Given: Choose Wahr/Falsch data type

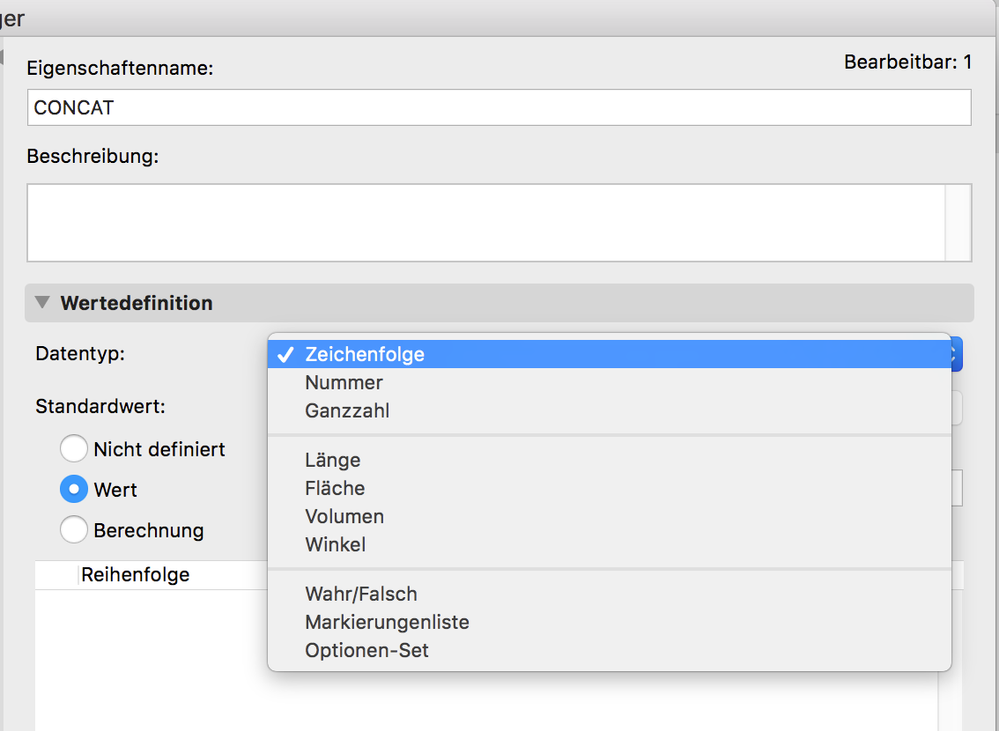Looking at the screenshot, I should [x=361, y=595].
